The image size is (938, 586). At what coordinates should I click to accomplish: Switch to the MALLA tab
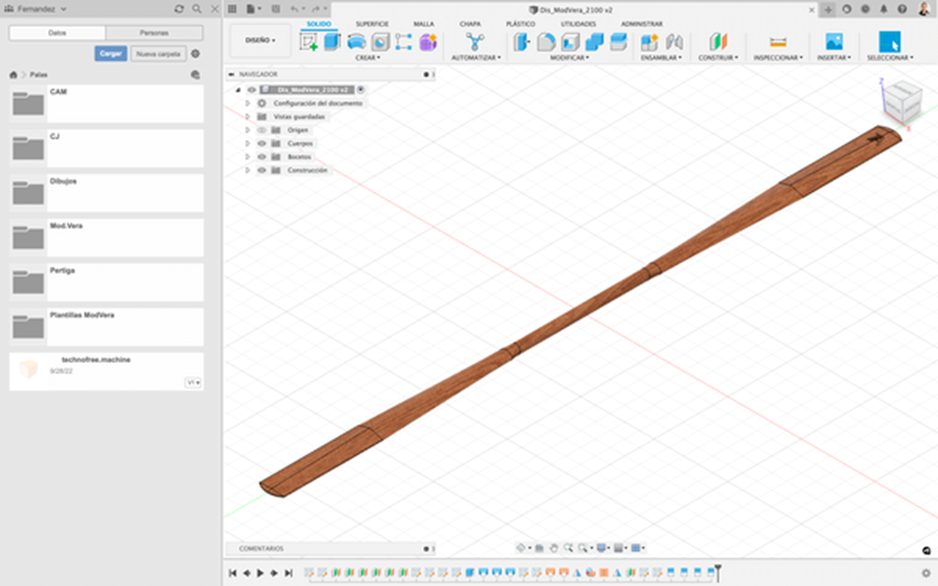[x=424, y=24]
